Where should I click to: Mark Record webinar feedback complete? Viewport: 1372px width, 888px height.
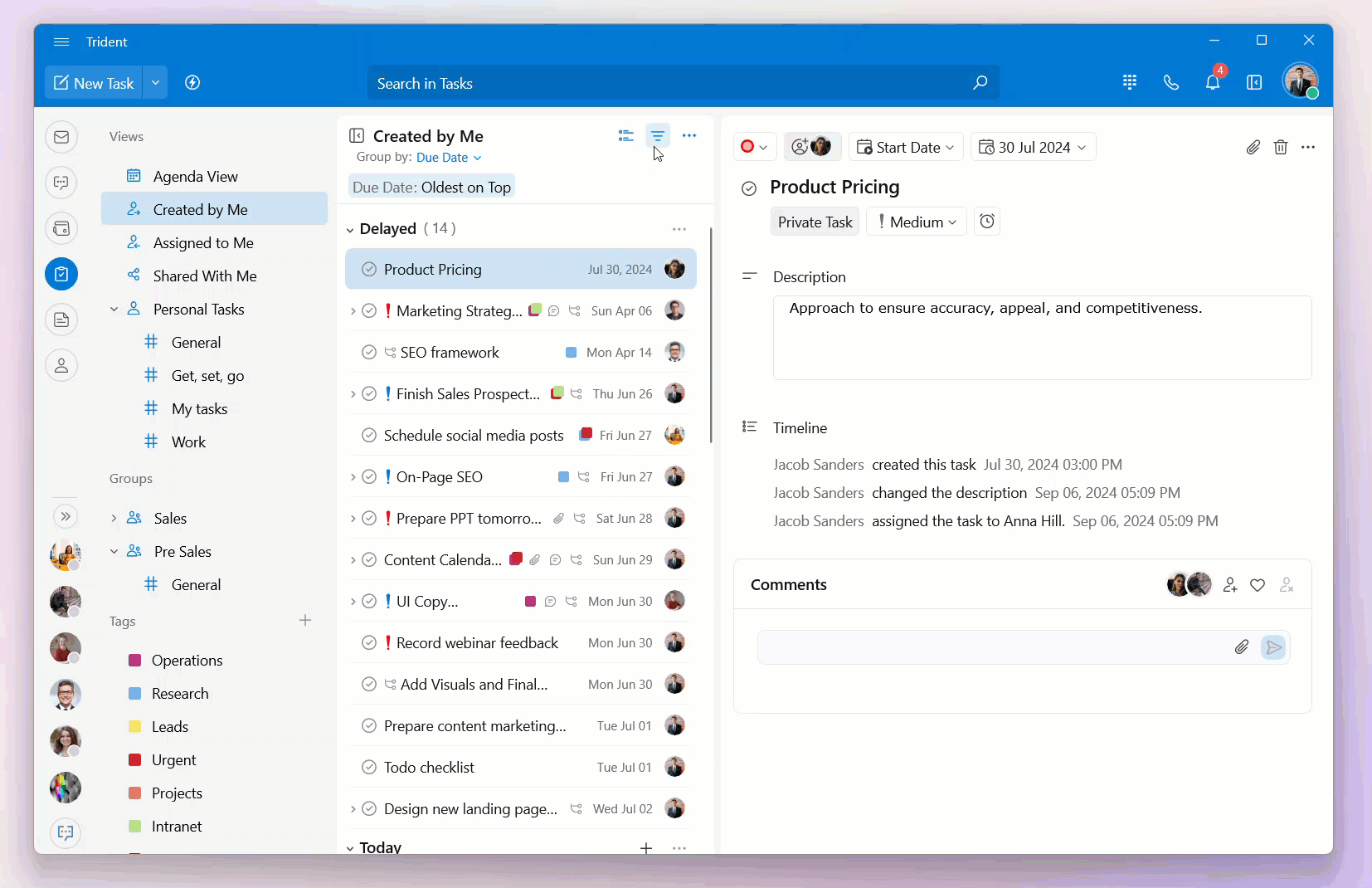pos(369,643)
